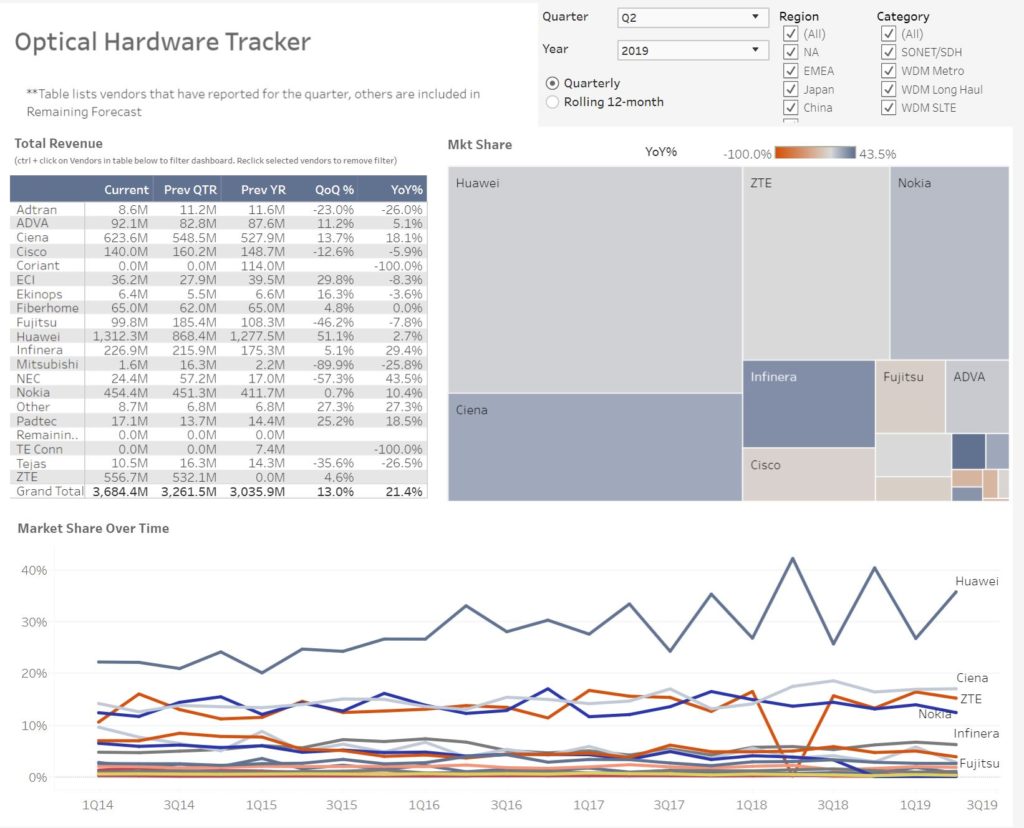This screenshot has height=828, width=1024.
Task: Select the ADVA vendor in table
Action: click(x=32, y=223)
